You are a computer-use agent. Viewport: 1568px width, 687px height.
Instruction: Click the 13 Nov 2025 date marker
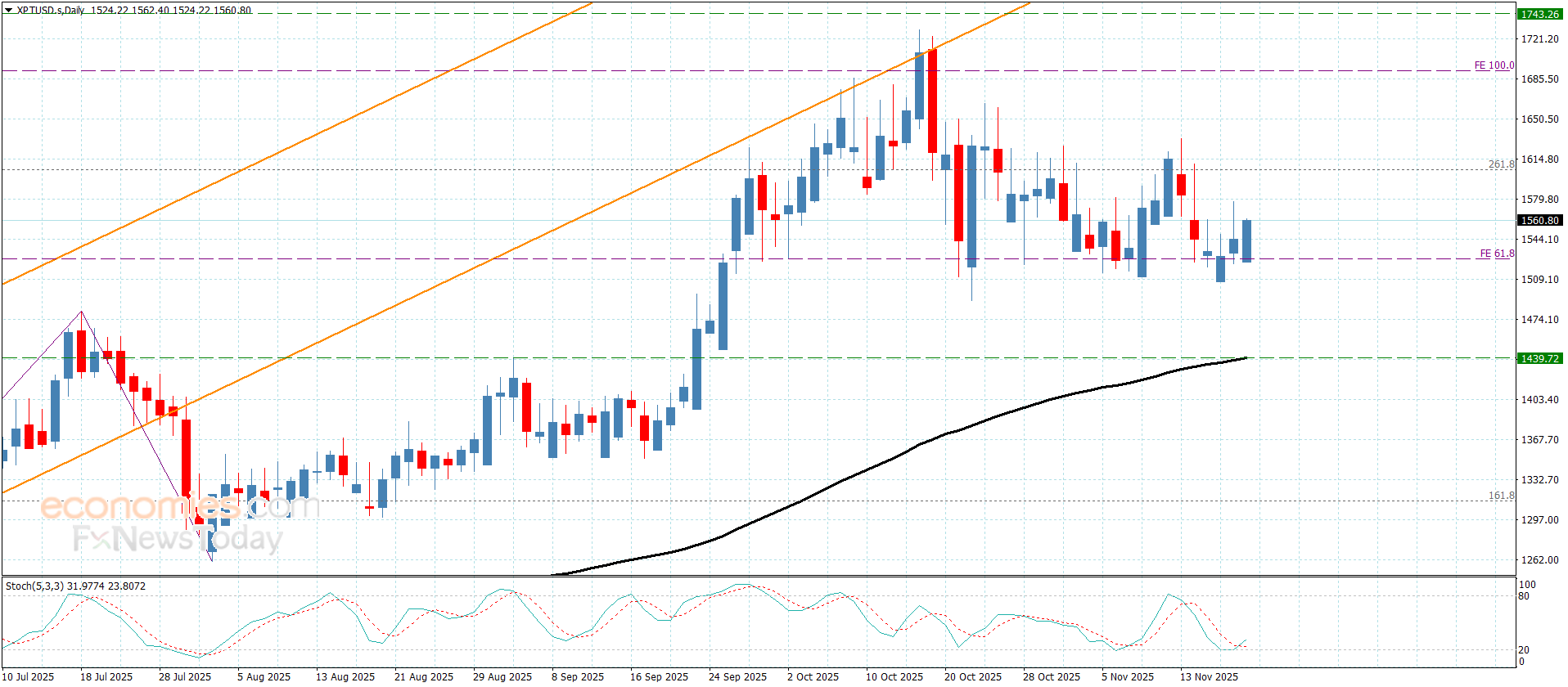[1209, 676]
